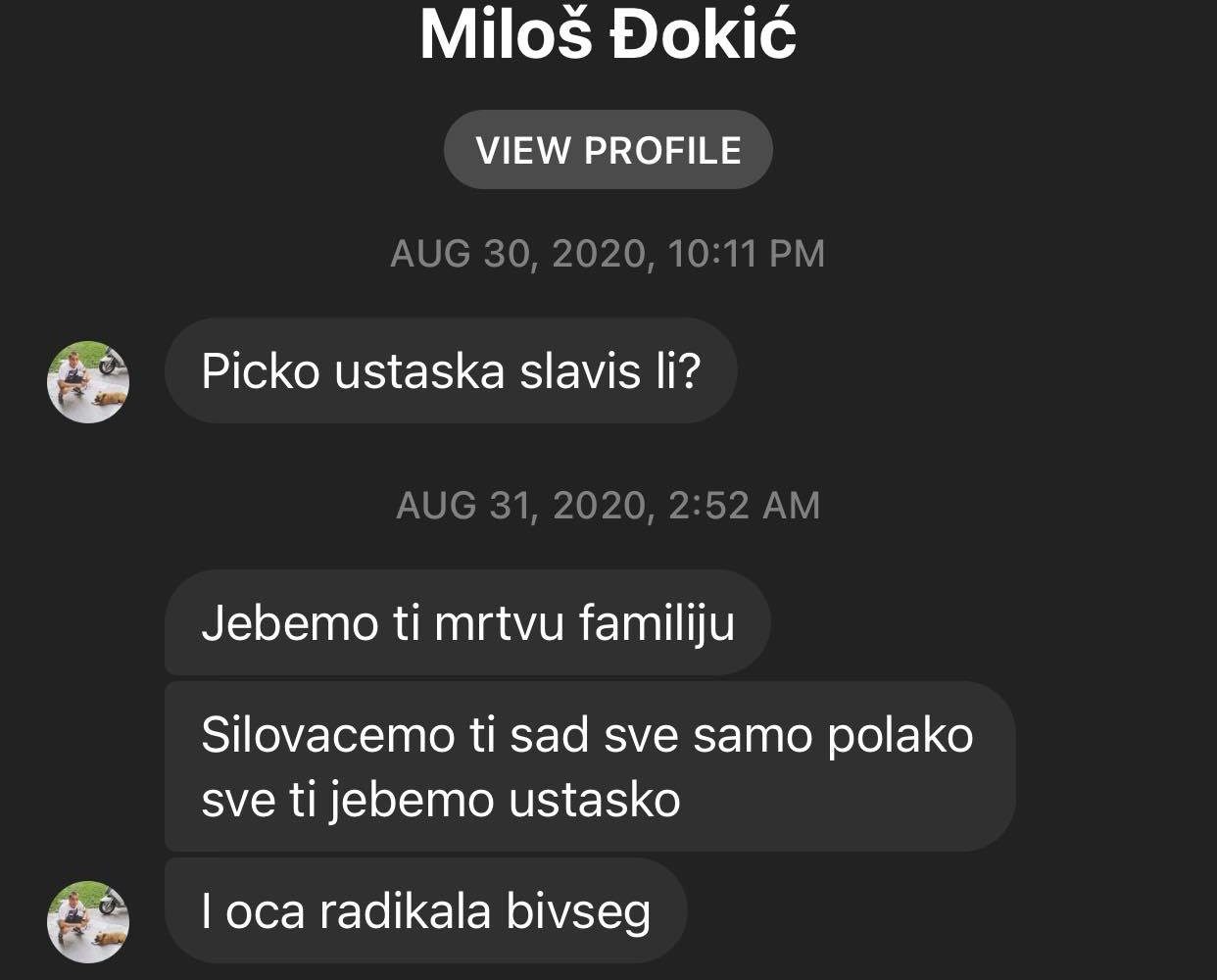This screenshot has height=980, width=1217.
Task: Click the word "VIEW" on the profile button
Action: click(523, 150)
